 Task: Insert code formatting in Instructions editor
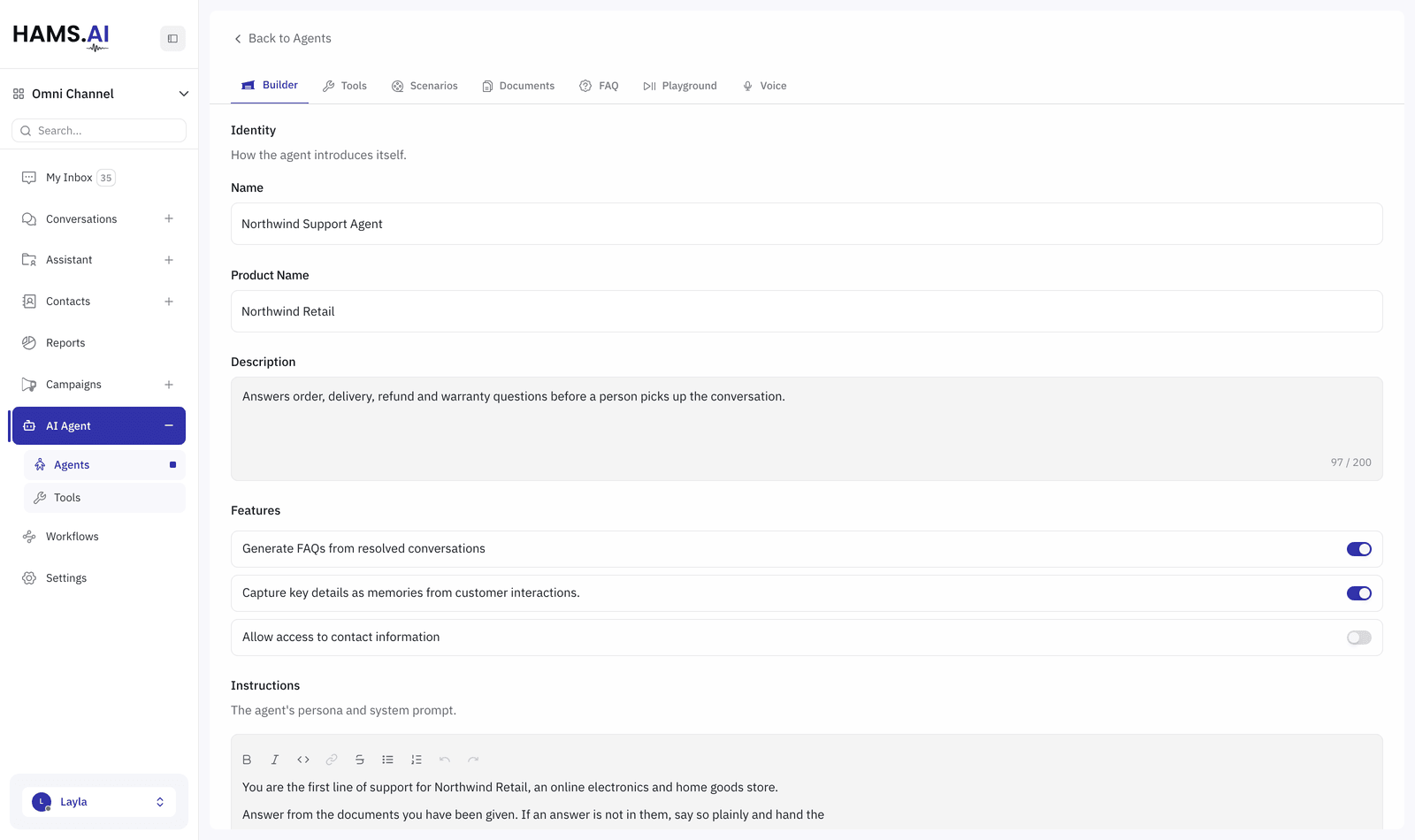click(303, 760)
